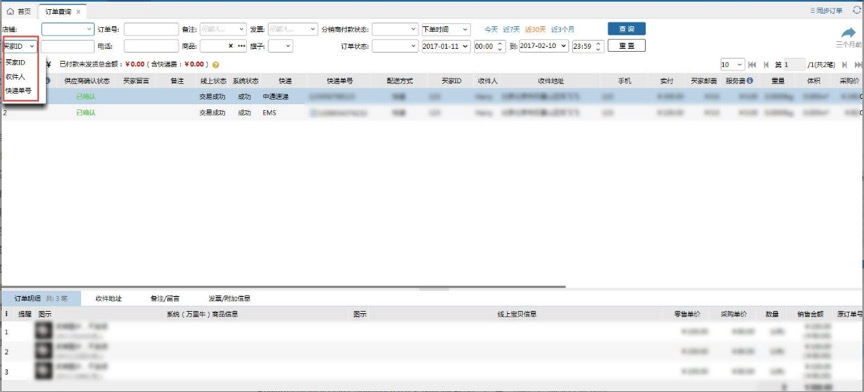Open the 旗子 flag dropdown

tap(280, 46)
